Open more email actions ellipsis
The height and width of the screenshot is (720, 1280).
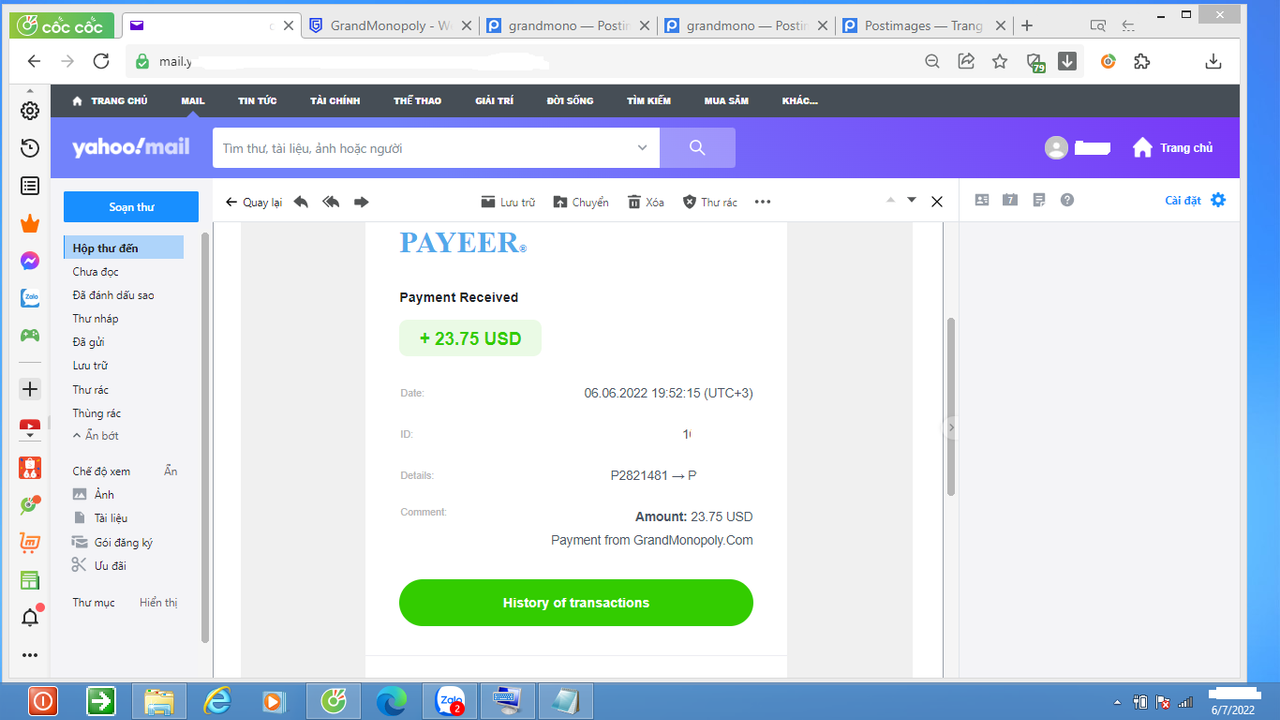point(763,202)
